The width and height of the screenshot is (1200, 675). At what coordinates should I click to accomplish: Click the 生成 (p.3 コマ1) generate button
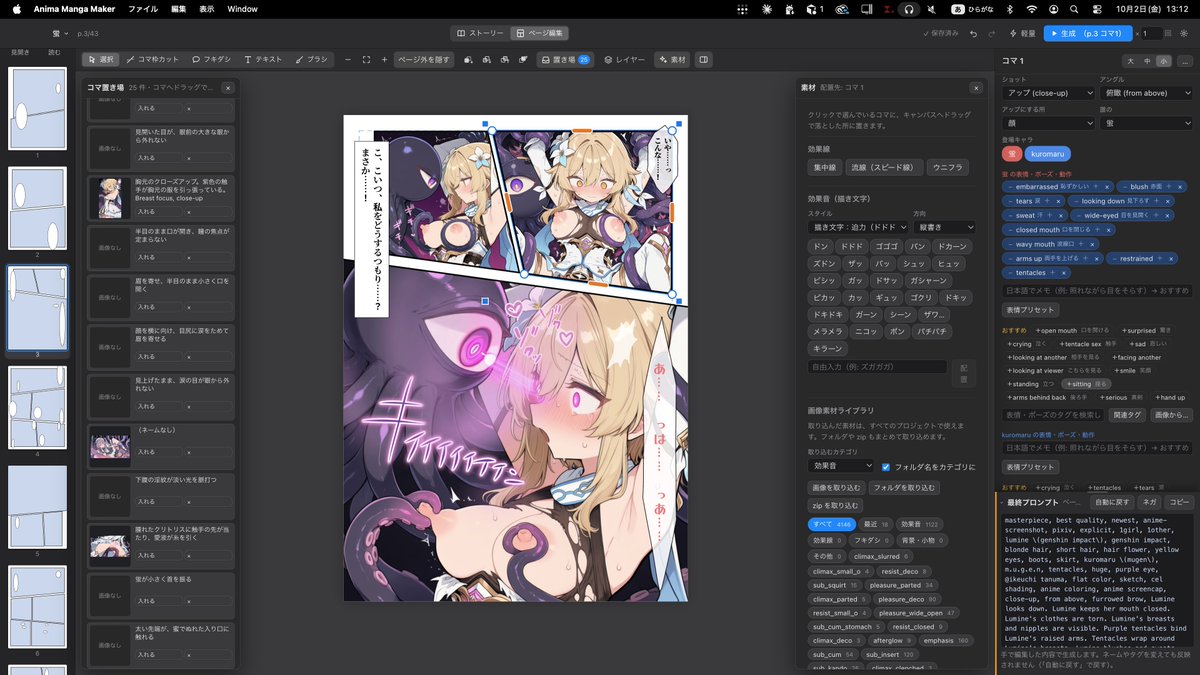pos(1087,33)
